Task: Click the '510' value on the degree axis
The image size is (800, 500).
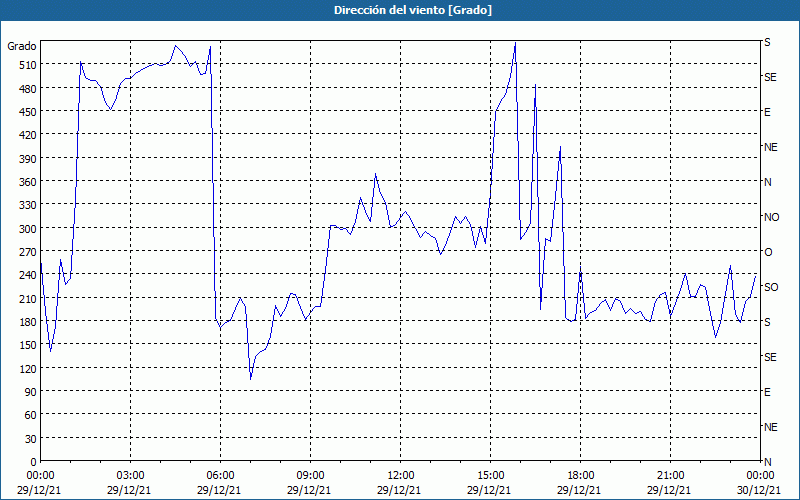Action: coord(28,65)
